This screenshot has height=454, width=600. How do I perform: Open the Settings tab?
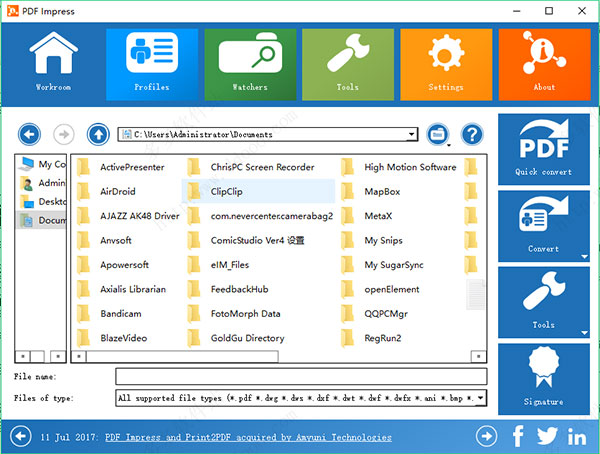click(x=446, y=64)
